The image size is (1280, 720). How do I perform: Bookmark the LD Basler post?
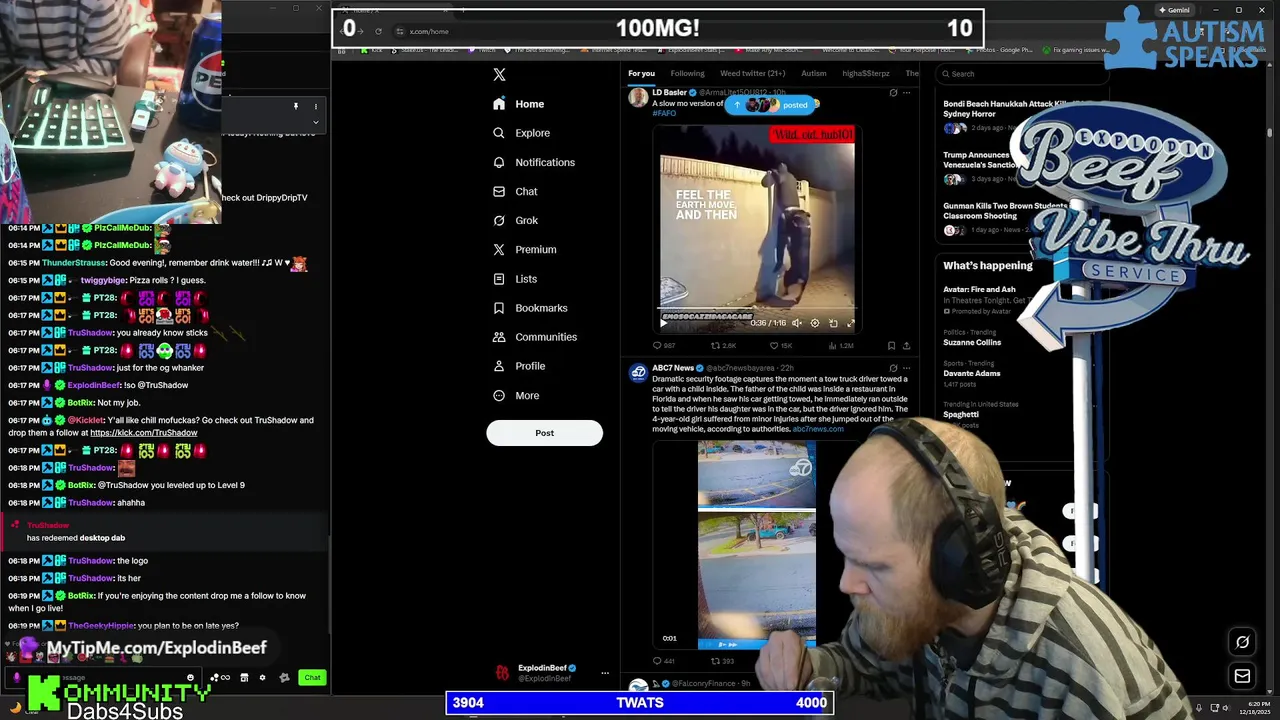pyautogui.click(x=891, y=346)
